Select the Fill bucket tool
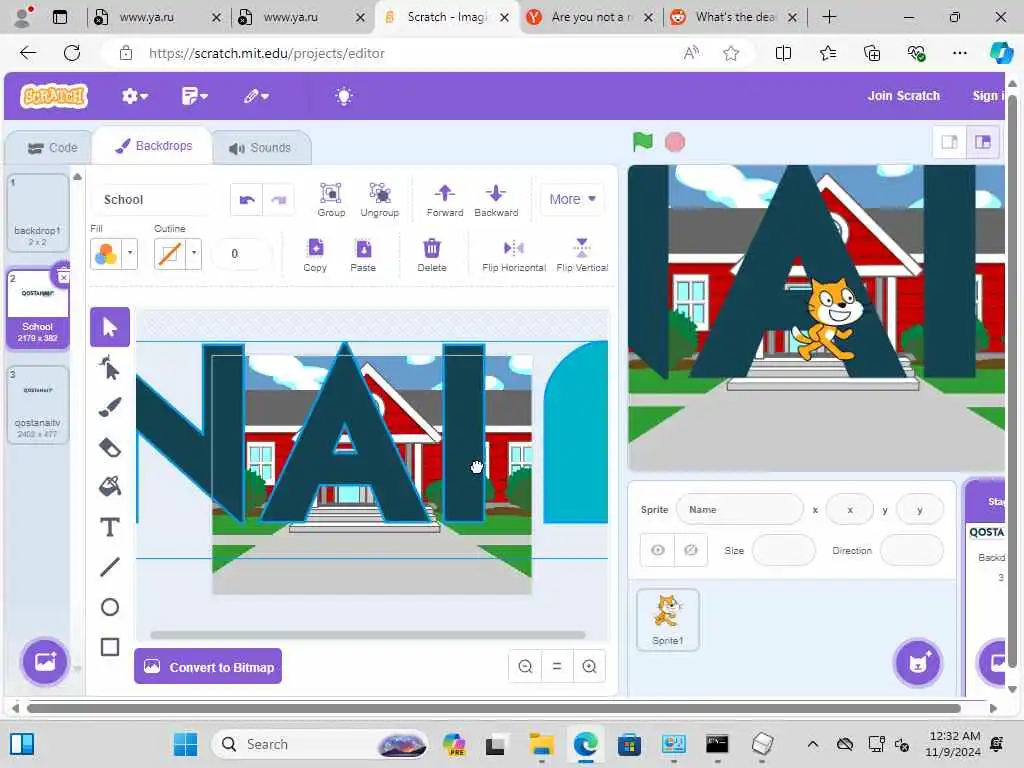The width and height of the screenshot is (1024, 768). 110,487
